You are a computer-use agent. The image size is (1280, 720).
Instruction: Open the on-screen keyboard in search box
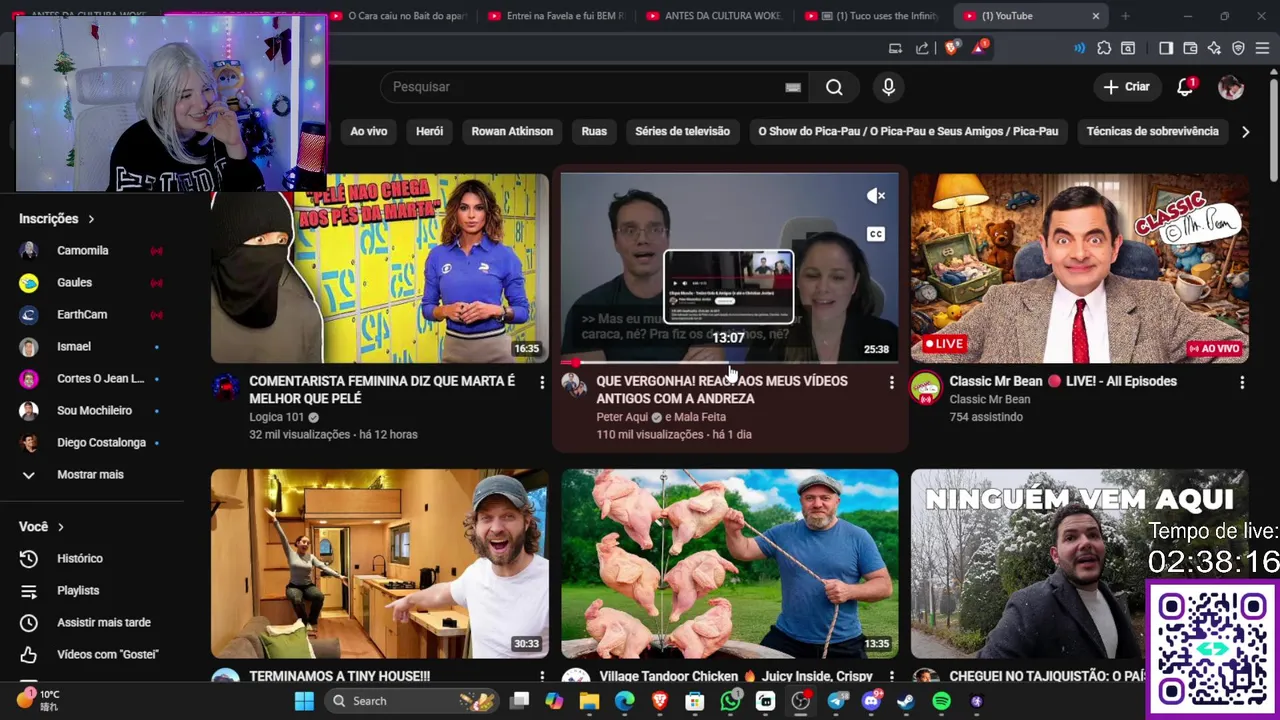[793, 87]
